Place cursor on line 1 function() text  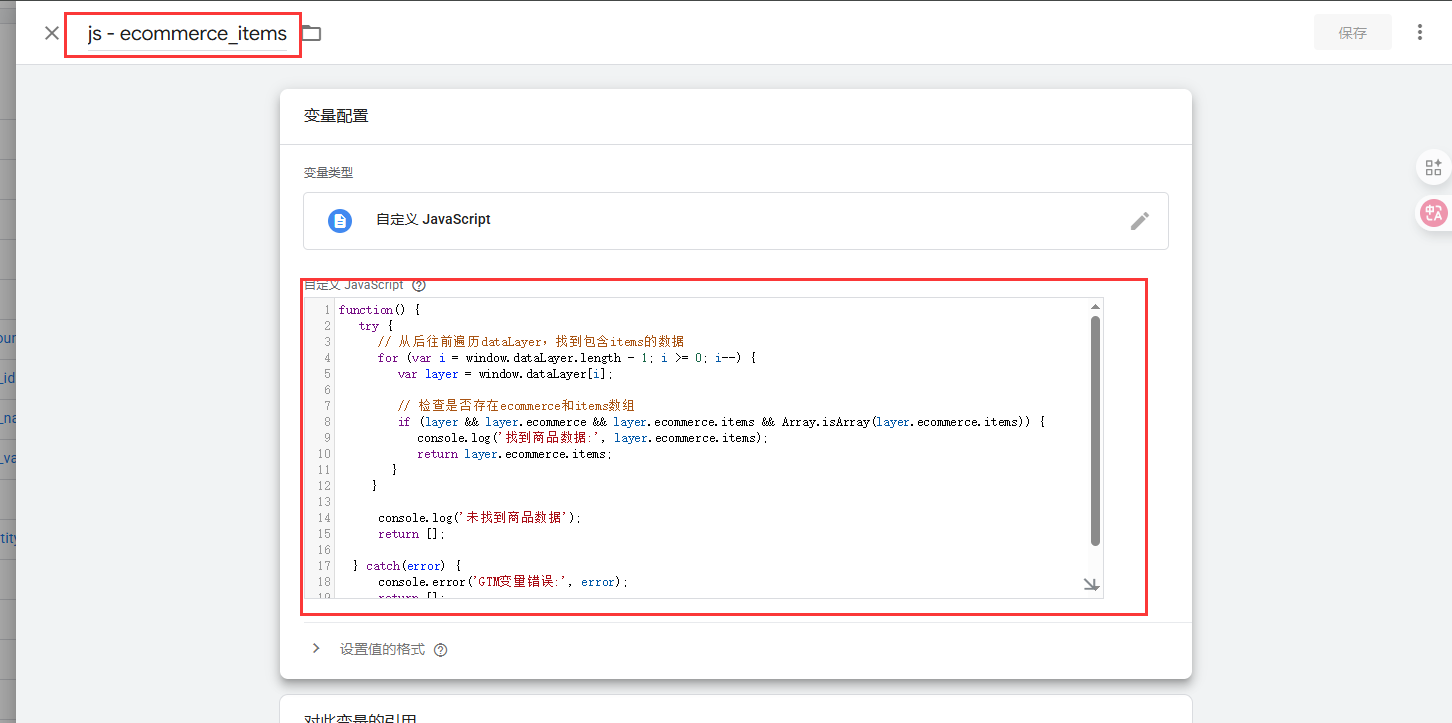click(379, 310)
